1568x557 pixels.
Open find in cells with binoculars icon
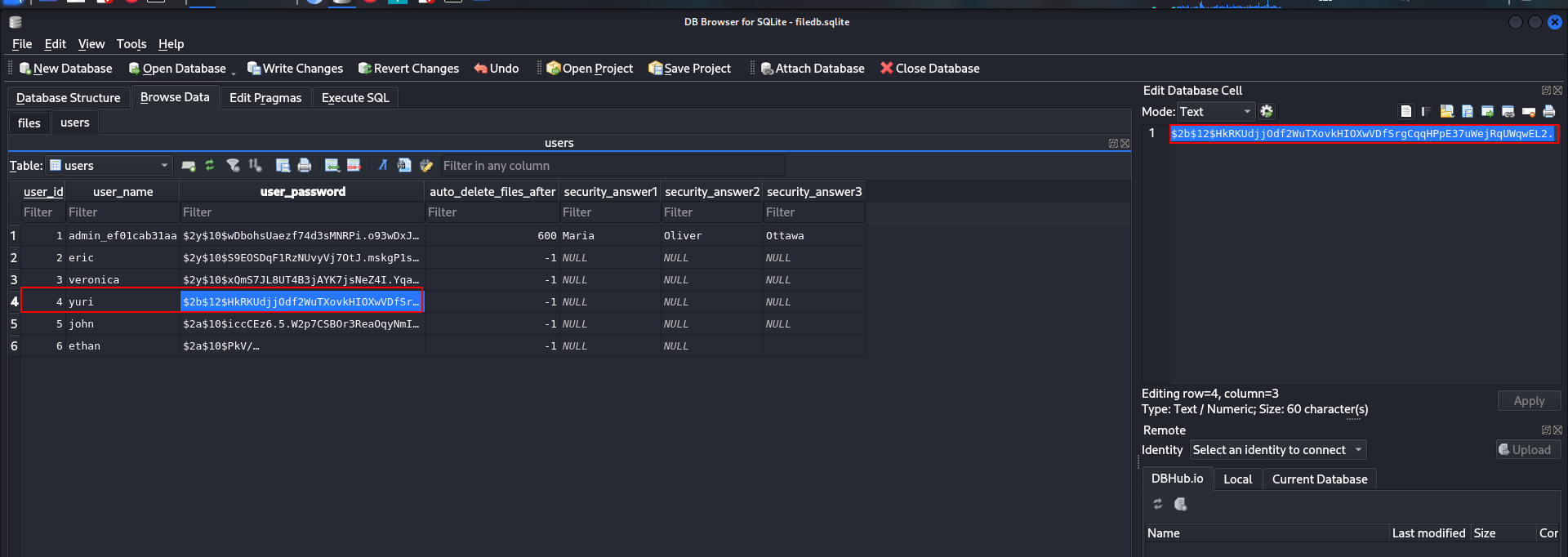pyautogui.click(x=403, y=165)
